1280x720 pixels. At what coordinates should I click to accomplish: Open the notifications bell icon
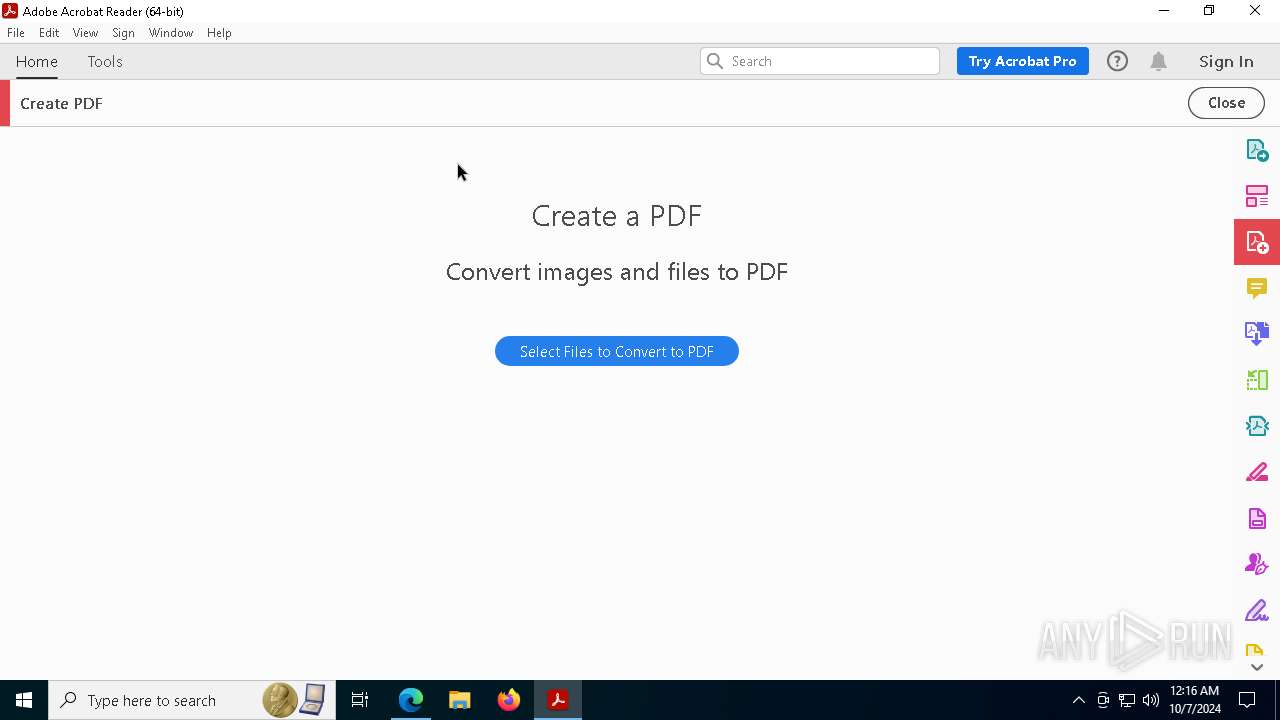1159,61
